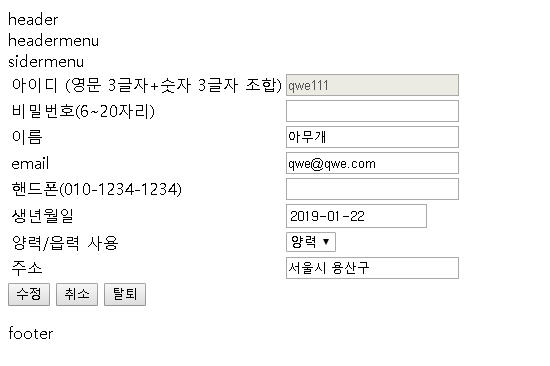The height and width of the screenshot is (366, 550).
Task: Click the 수정 button
Action: [x=29, y=294]
